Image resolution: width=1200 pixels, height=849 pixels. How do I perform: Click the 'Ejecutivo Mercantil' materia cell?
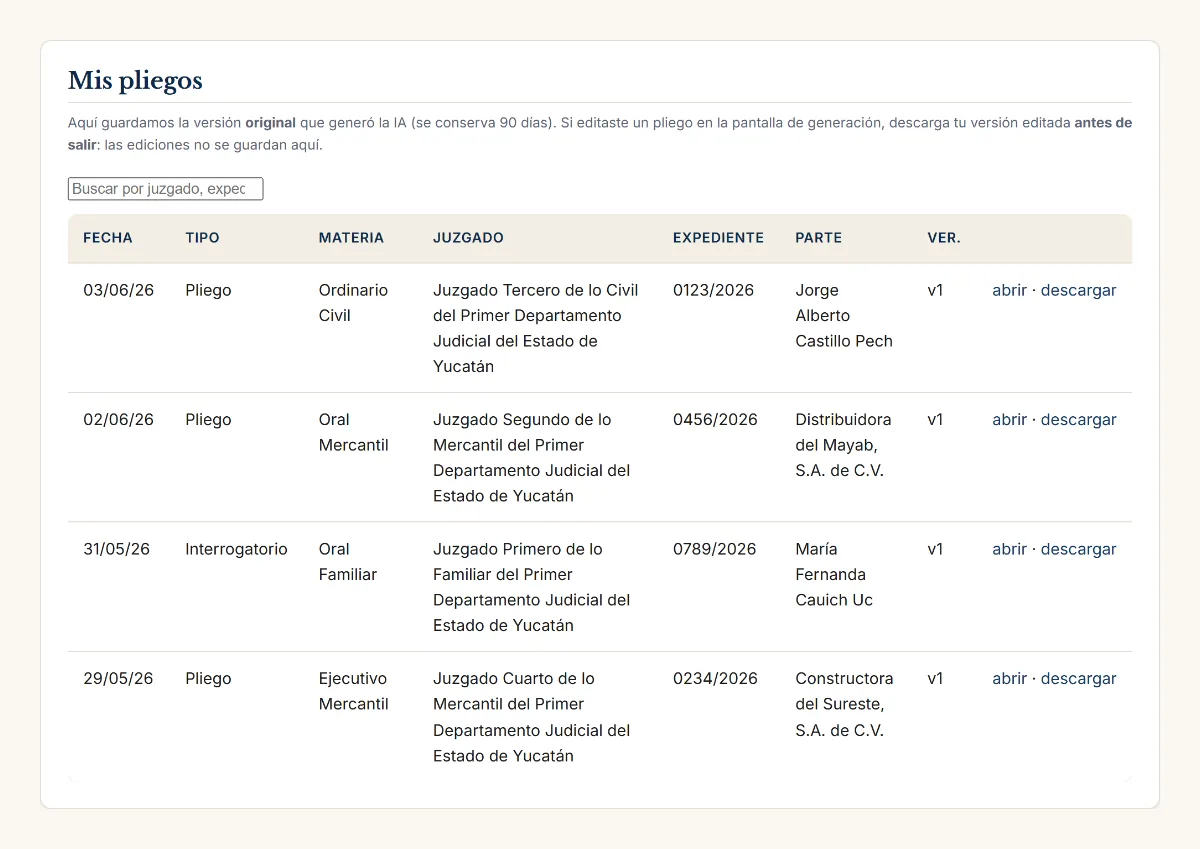click(x=353, y=691)
